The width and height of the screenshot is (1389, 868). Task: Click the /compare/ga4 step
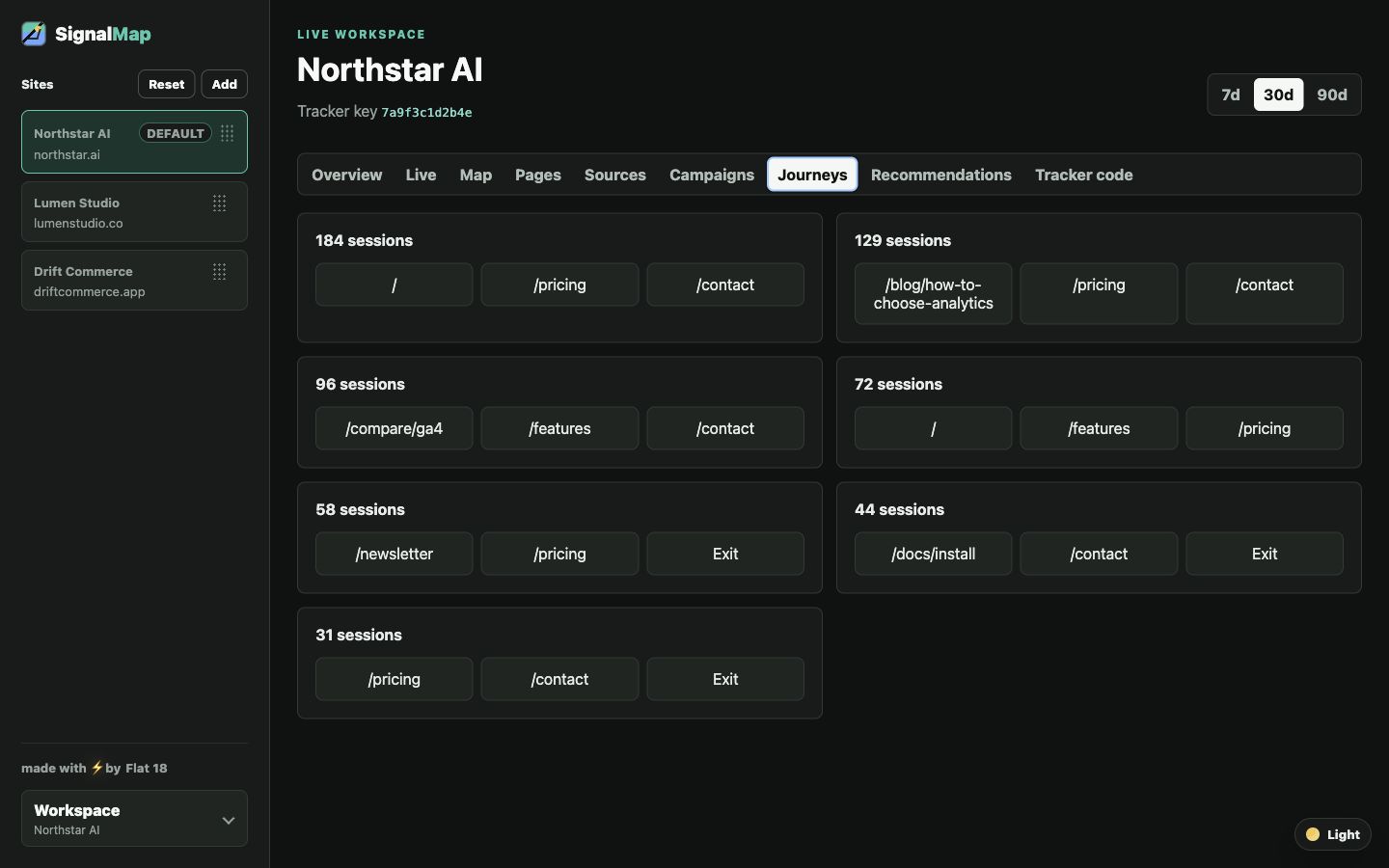pyautogui.click(x=395, y=428)
